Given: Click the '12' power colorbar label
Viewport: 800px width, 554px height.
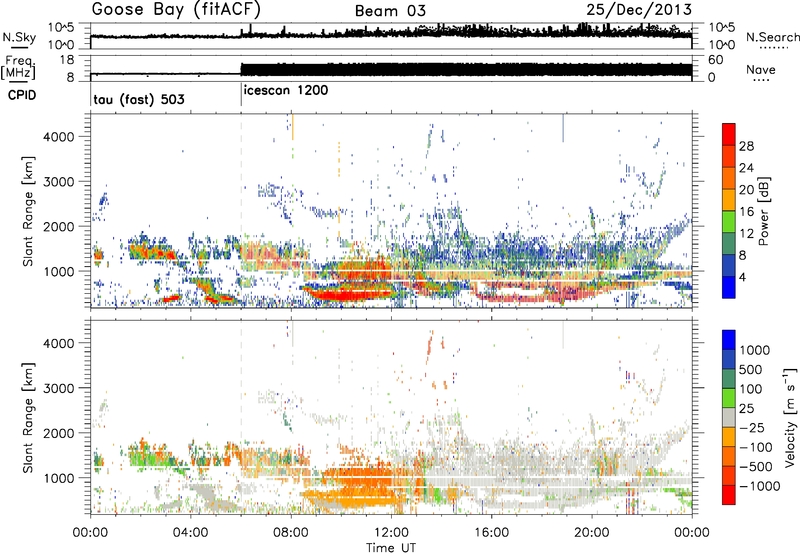Looking at the screenshot, I should tap(747, 233).
